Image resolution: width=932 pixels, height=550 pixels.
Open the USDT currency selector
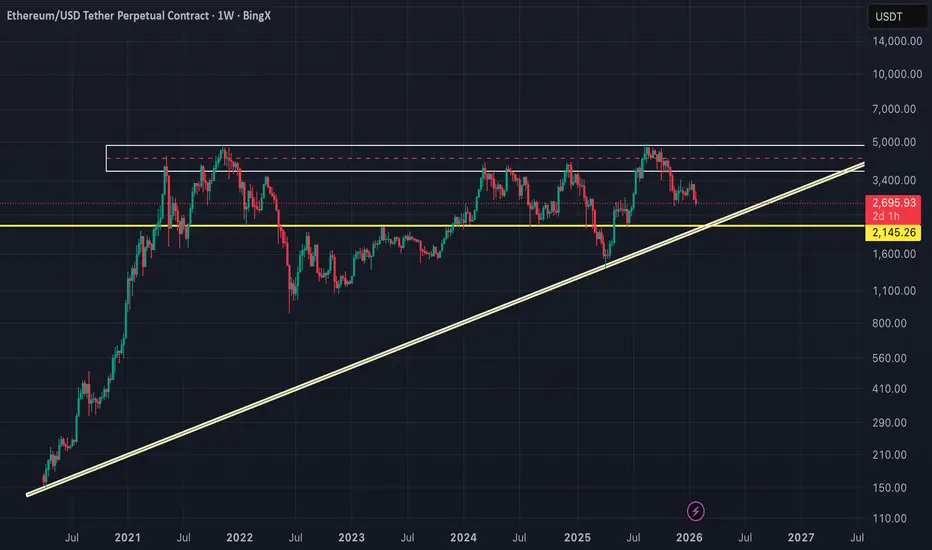897,17
